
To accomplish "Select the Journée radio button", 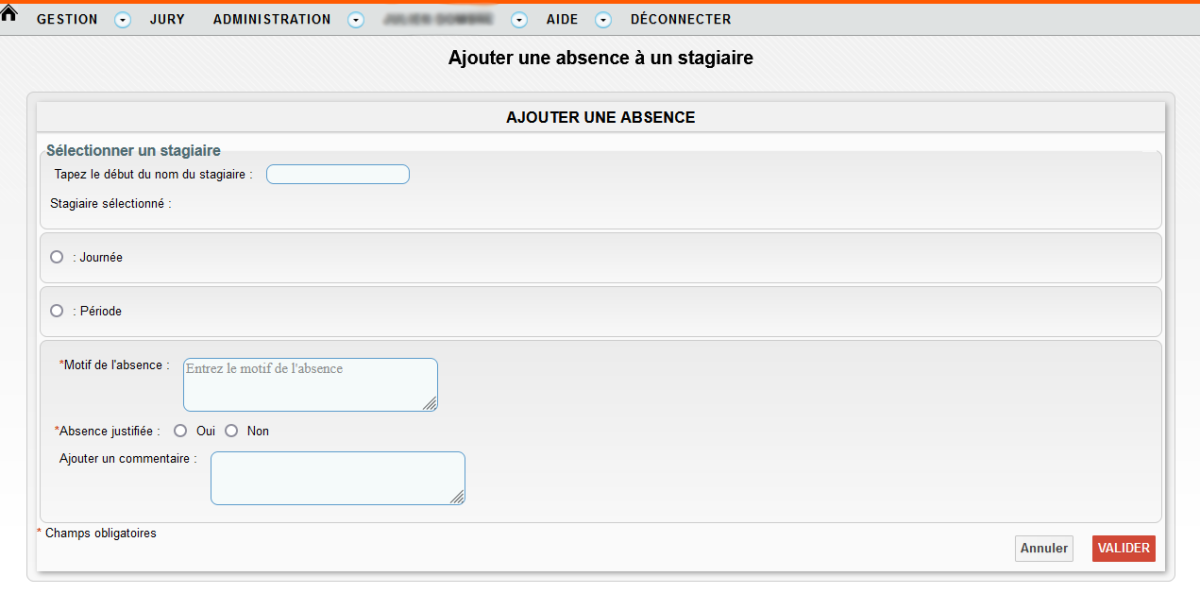I will click(x=57, y=257).
